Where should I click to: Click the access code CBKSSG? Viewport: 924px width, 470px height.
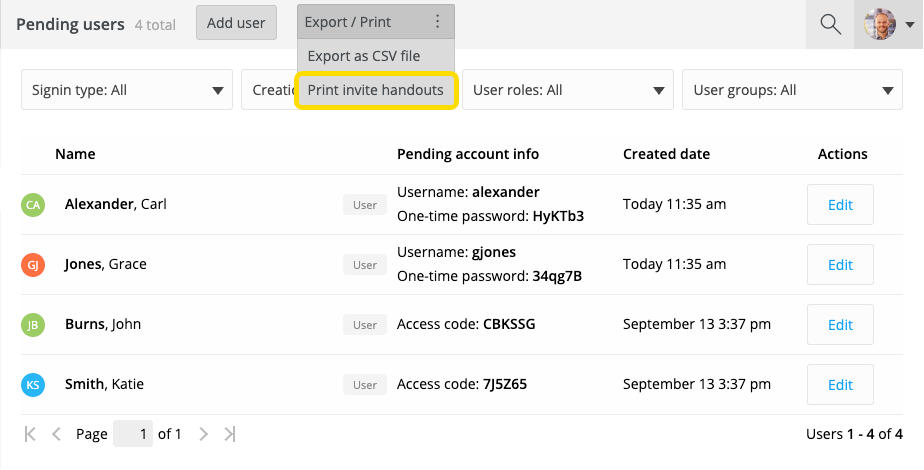click(509, 324)
